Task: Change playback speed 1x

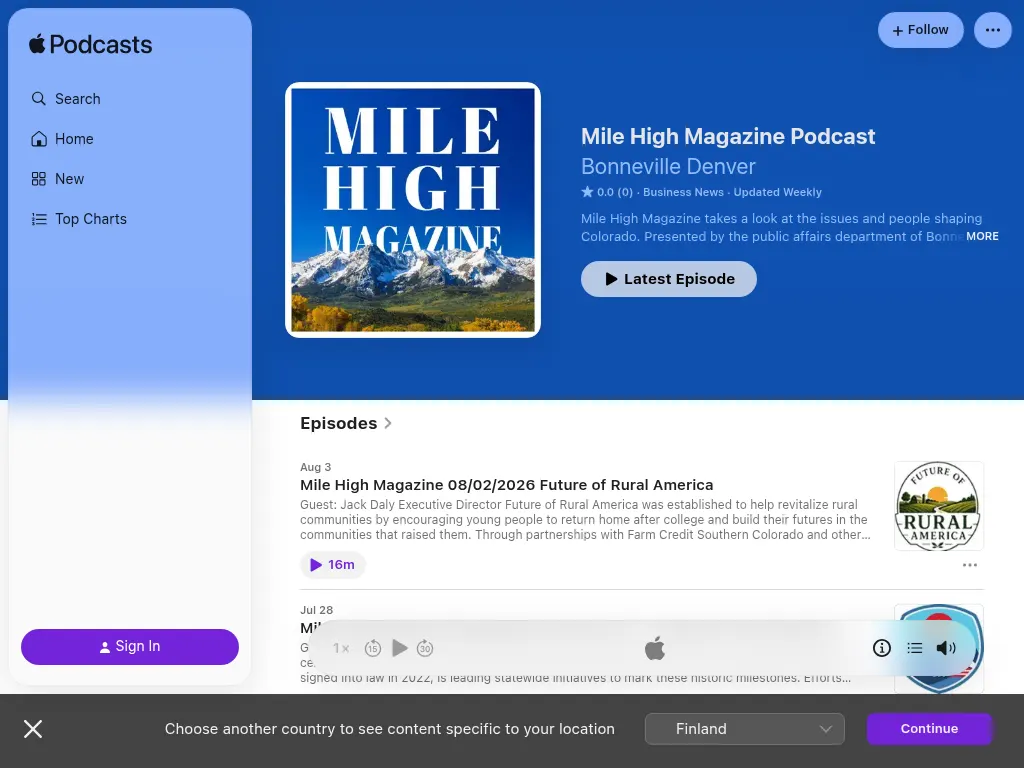Action: point(341,648)
